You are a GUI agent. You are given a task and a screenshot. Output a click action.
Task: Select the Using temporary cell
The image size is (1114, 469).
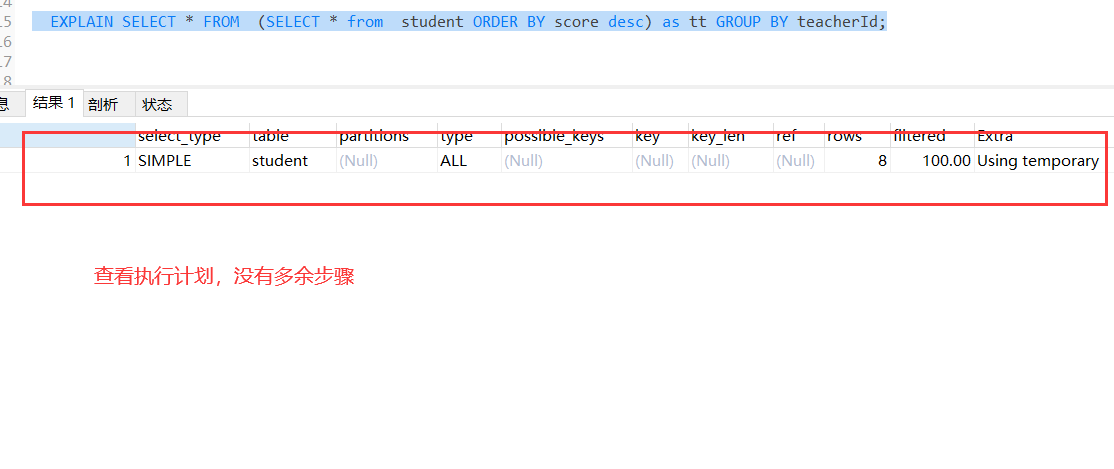[1038, 161]
